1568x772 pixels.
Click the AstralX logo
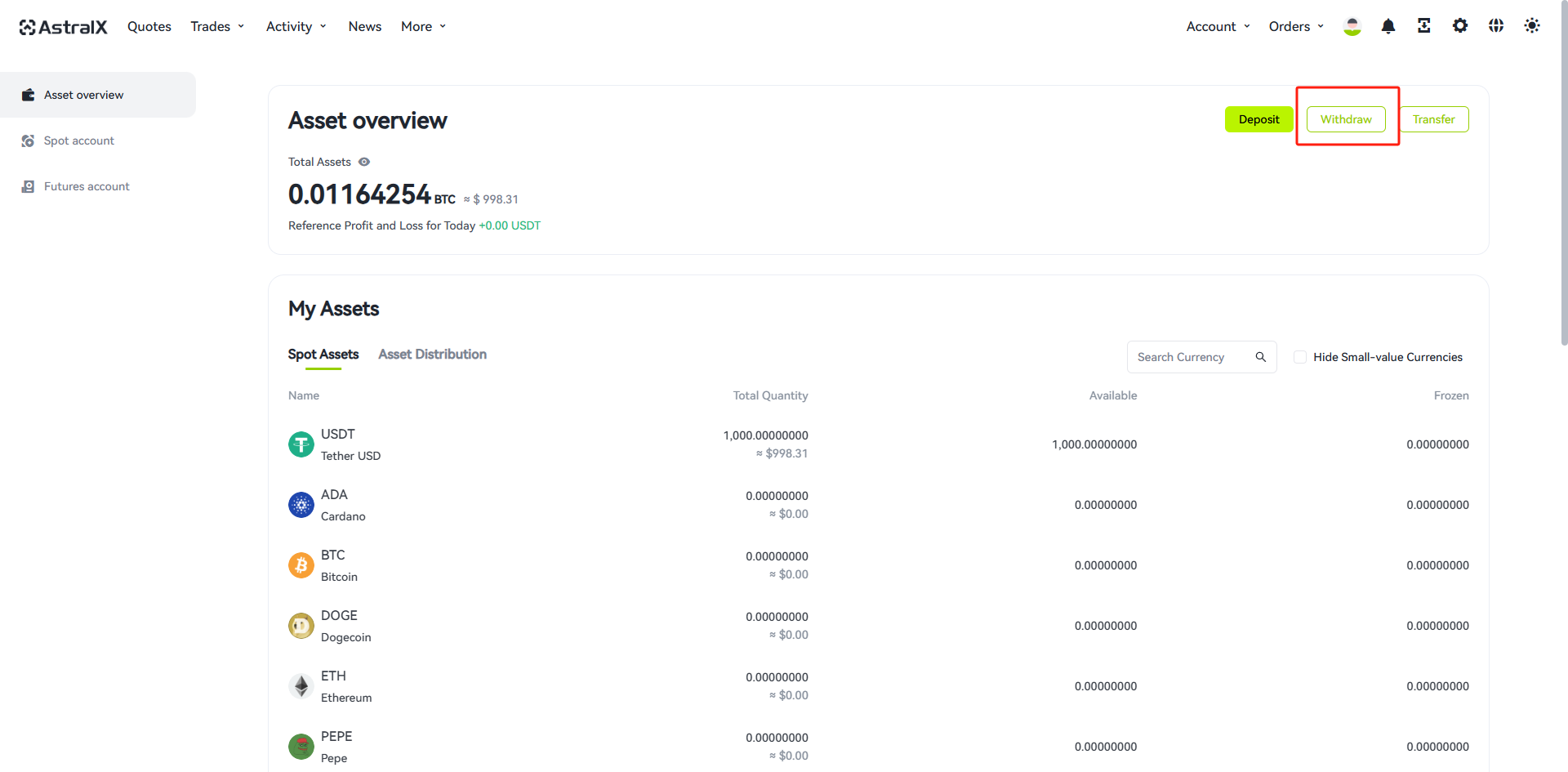pyautogui.click(x=63, y=27)
